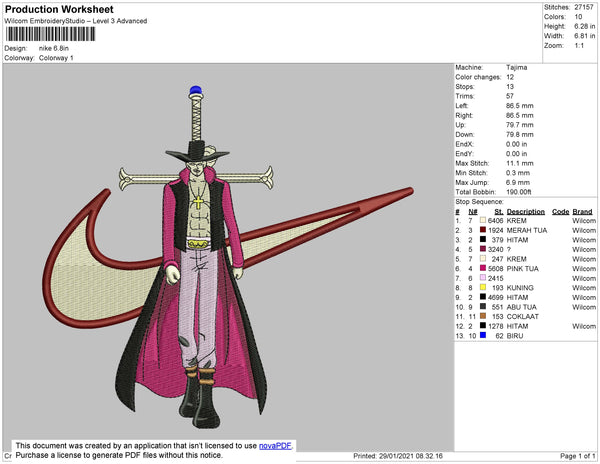Click the Max Jump value 6.9 mm
The image size is (600, 464).
click(518, 182)
